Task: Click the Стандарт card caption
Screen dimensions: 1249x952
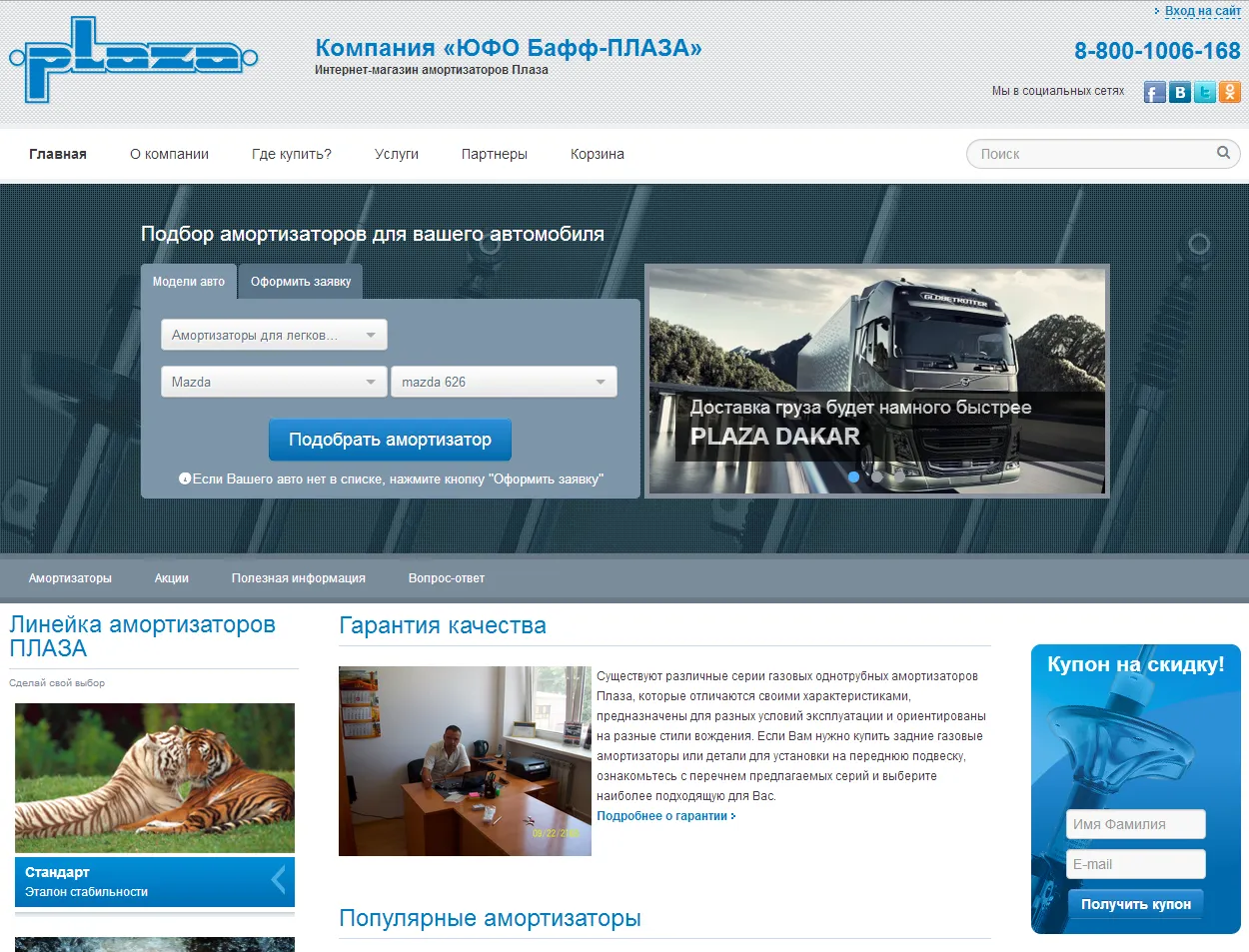Action: click(x=155, y=881)
